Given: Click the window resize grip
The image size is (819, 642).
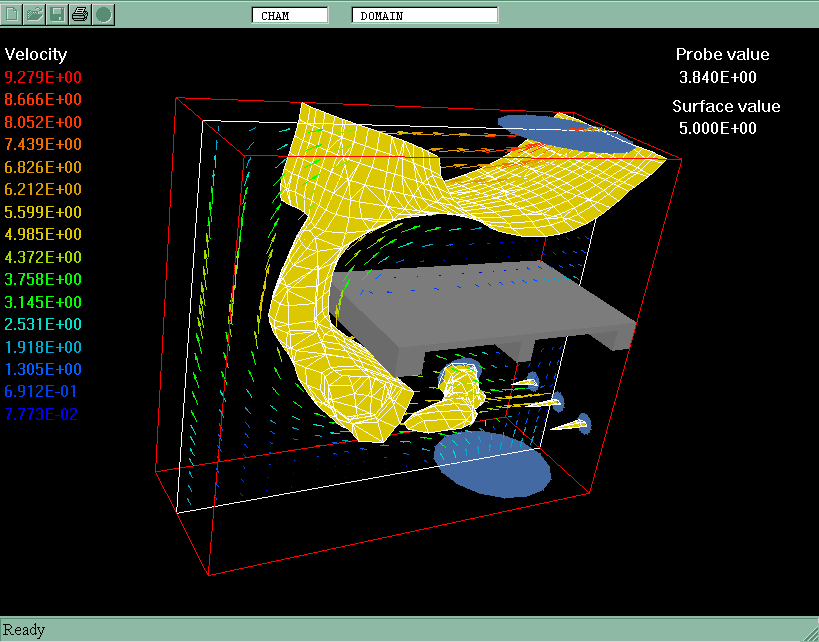Looking at the screenshot, I should 810,633.
